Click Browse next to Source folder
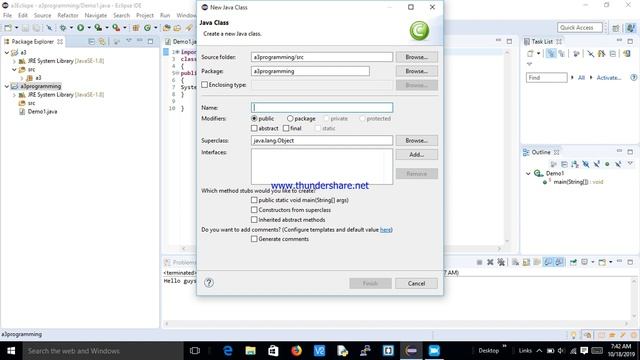Viewport: 640px width, 360px height. pyautogui.click(x=417, y=57)
